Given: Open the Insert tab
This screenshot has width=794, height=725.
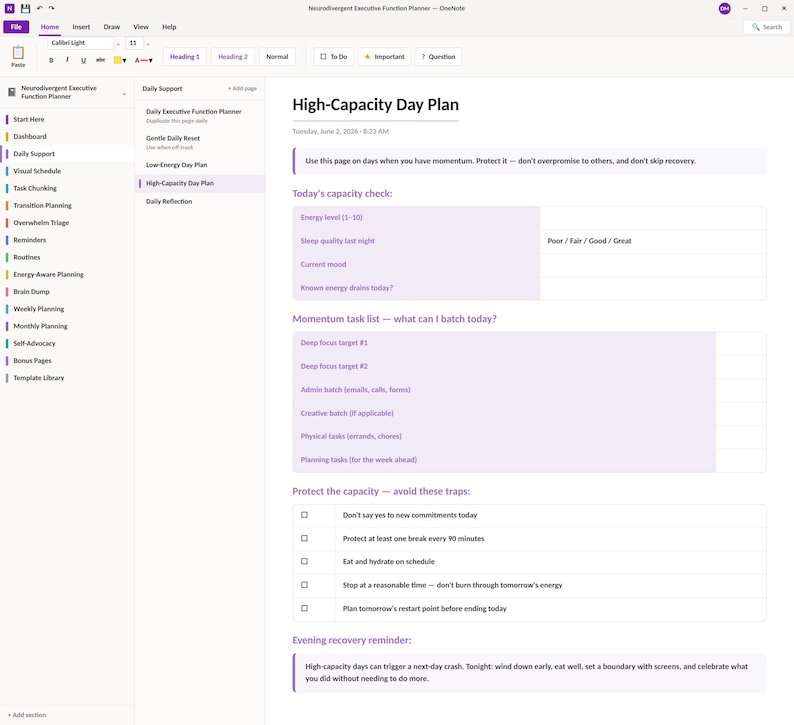Looking at the screenshot, I should [x=81, y=27].
